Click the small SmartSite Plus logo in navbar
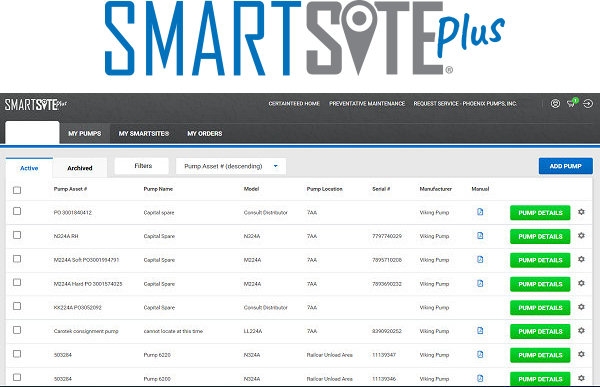 pos(35,104)
